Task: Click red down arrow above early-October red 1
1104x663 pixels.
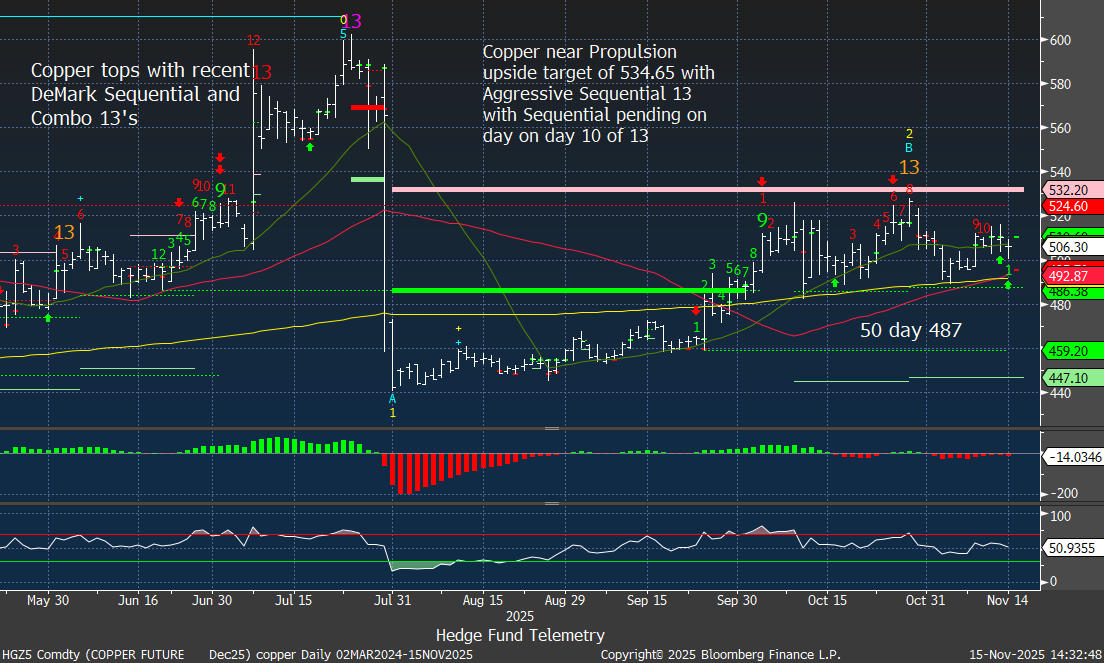Action: (762, 181)
